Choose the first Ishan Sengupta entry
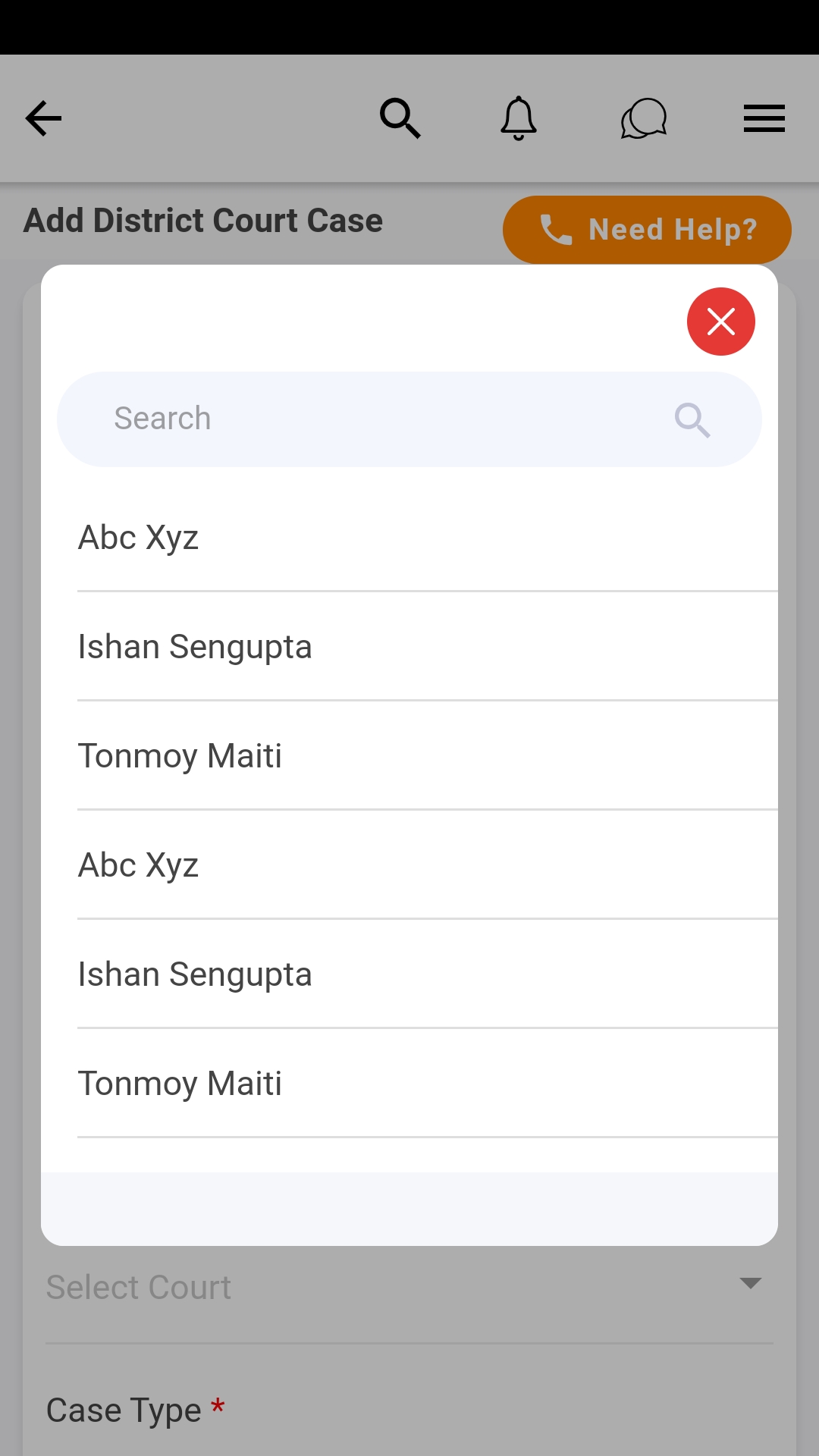The image size is (819, 1456). [x=195, y=647]
